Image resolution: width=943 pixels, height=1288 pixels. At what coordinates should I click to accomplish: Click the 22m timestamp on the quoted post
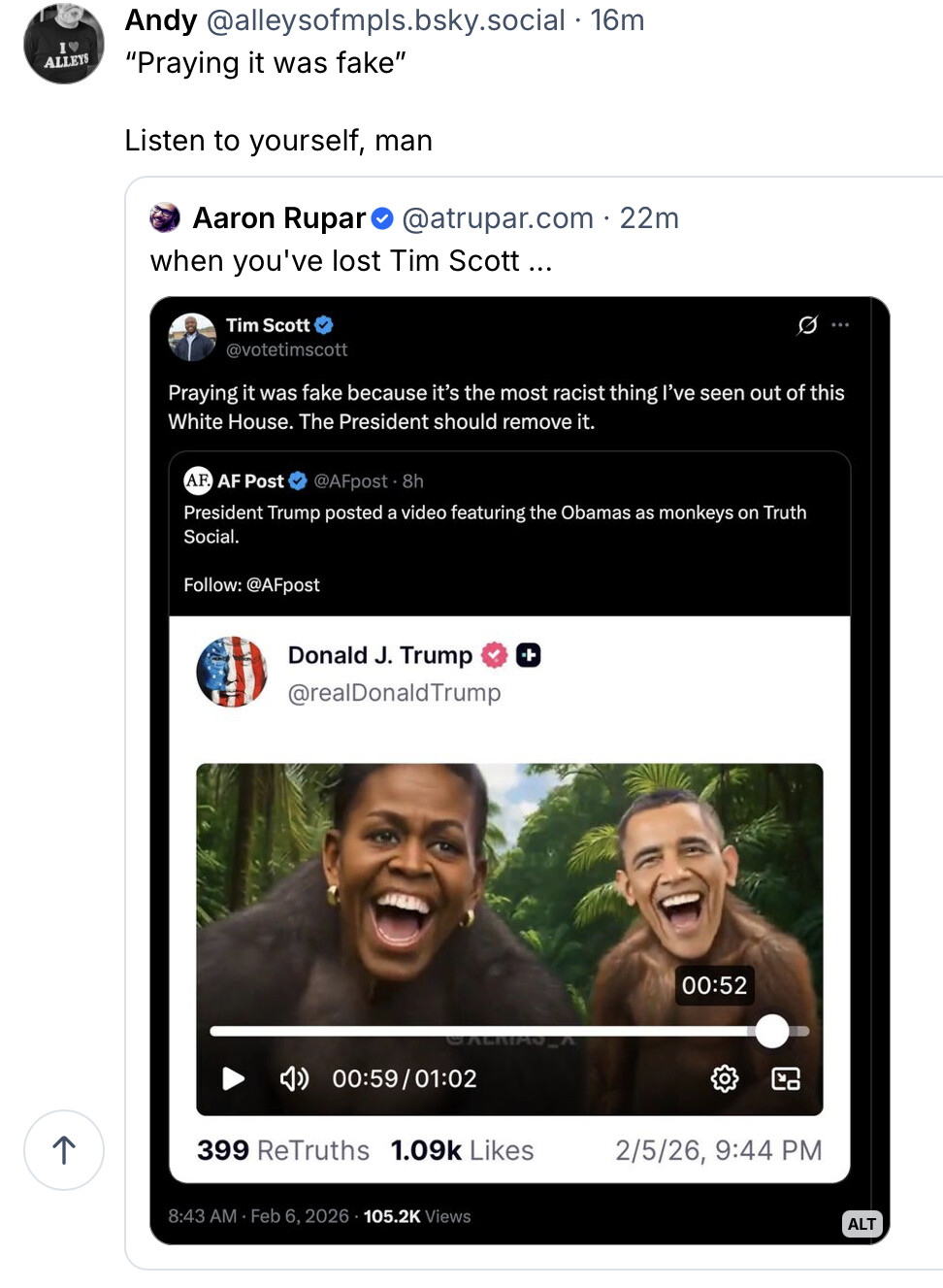point(649,218)
